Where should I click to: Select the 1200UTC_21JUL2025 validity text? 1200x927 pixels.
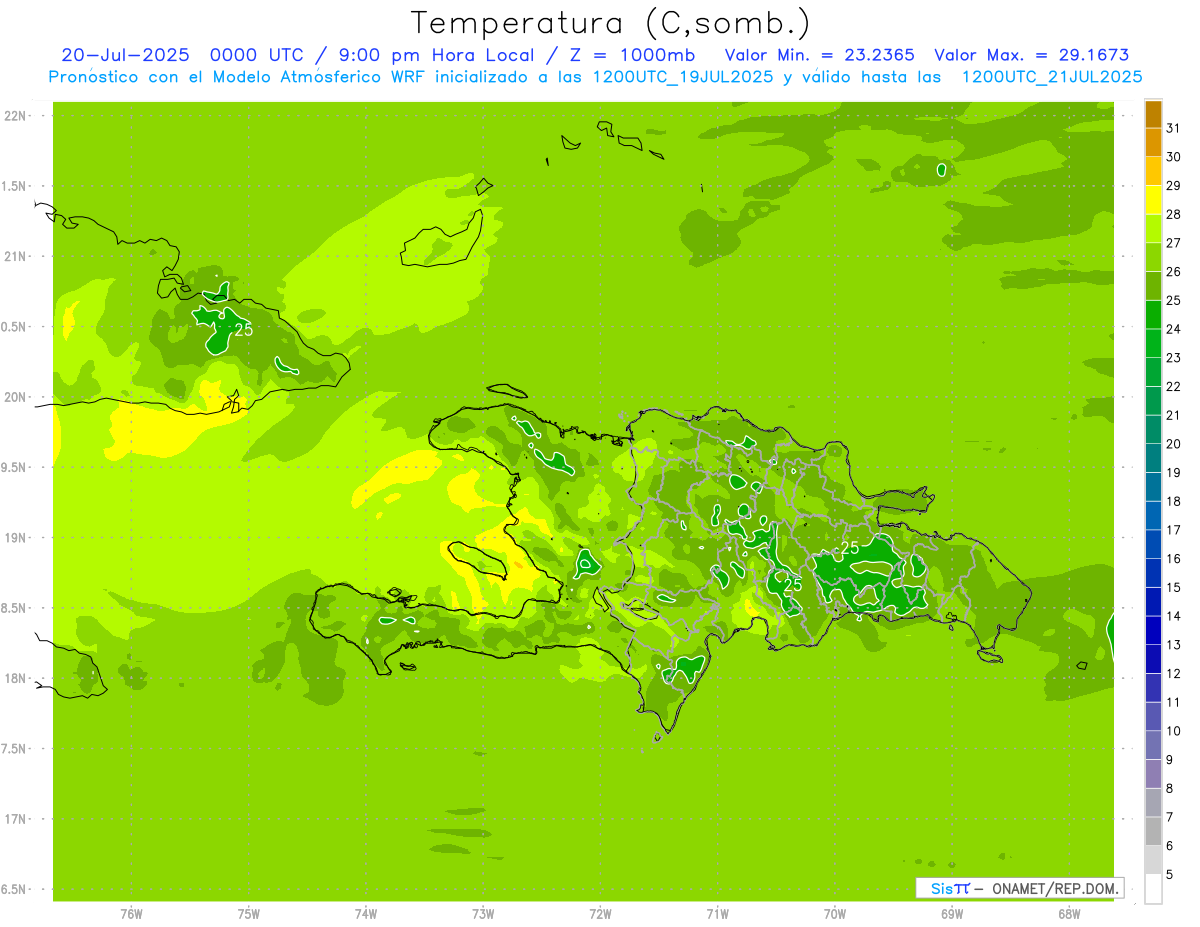click(1051, 77)
